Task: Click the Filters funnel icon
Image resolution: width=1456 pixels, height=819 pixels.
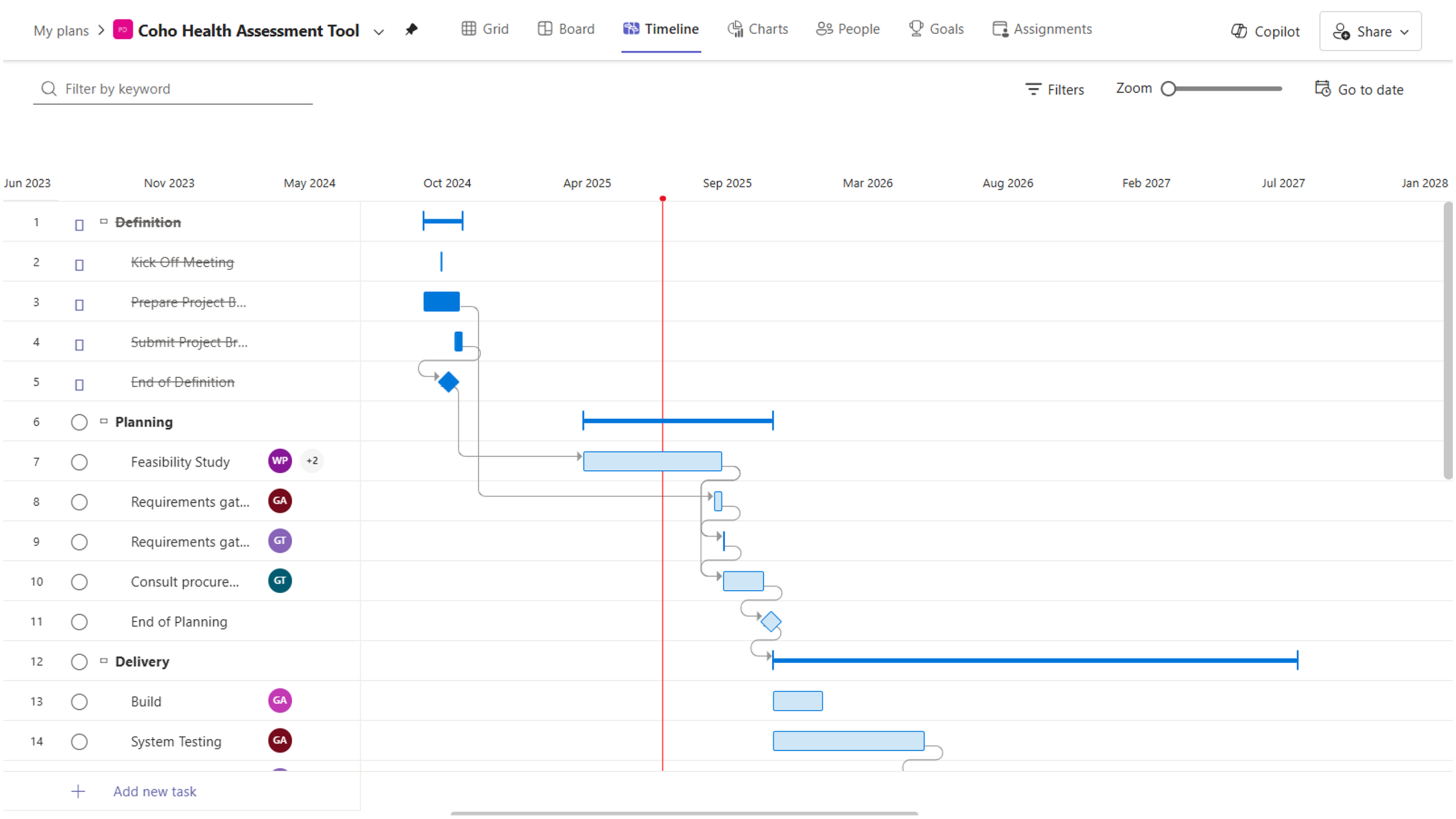Action: (1033, 89)
